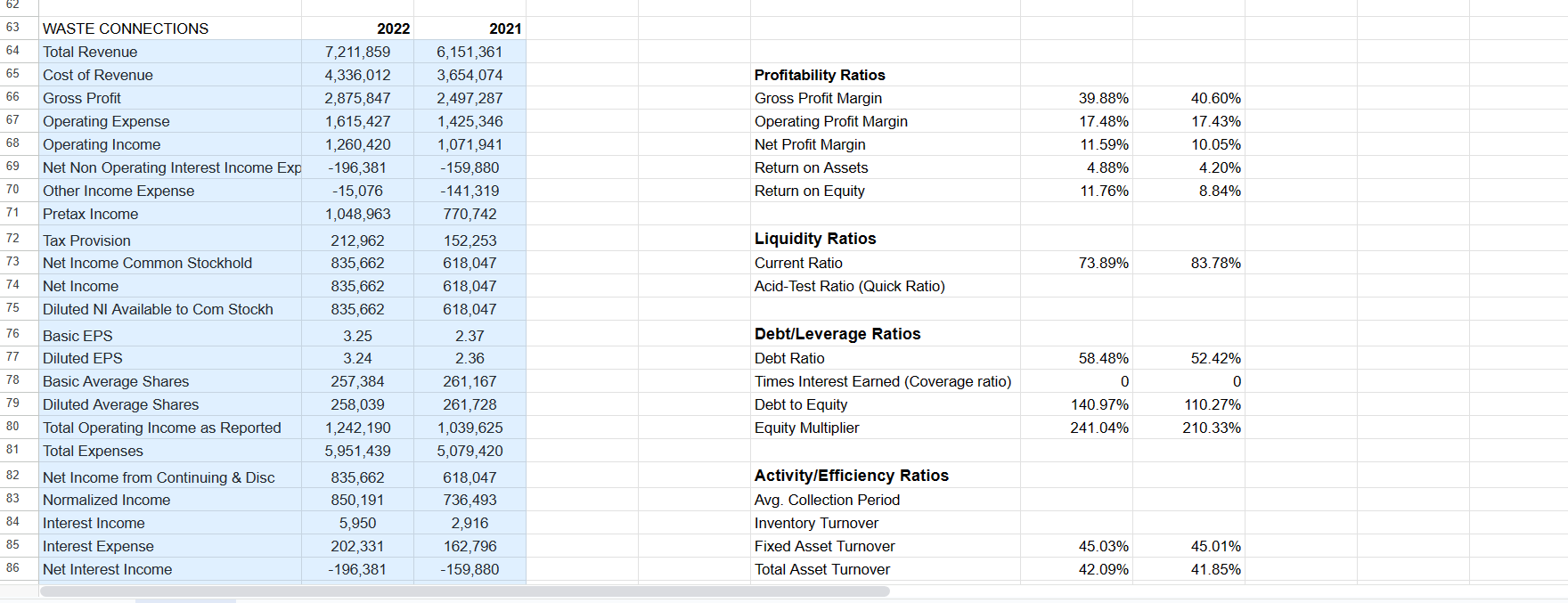
Task: Select Cost of Revenue value 4,336,012
Action: (357, 75)
